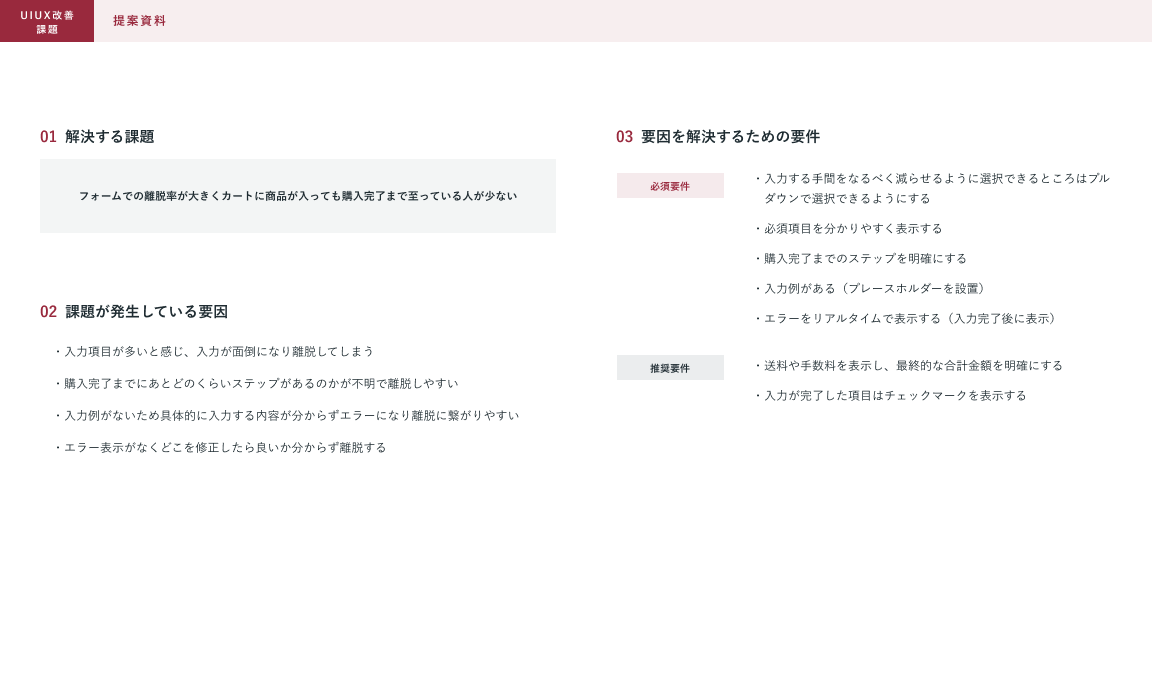Click recommendation about チェックマークを表示する
The height and width of the screenshot is (700, 1152).
point(894,396)
